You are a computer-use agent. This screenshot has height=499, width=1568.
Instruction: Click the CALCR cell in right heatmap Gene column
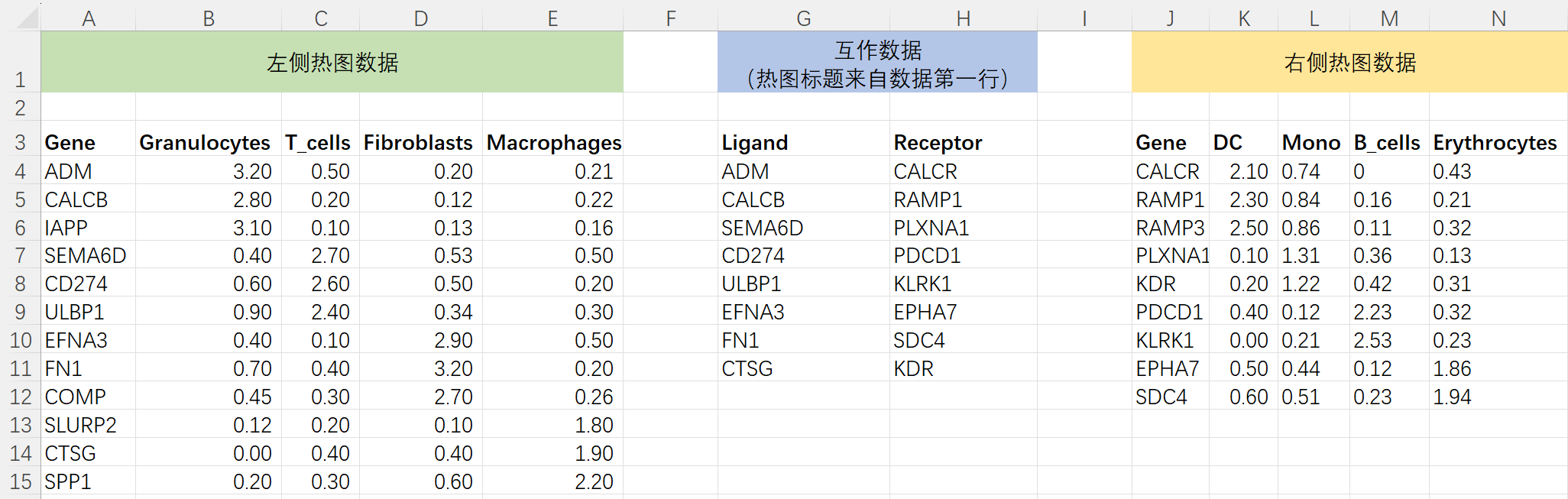coord(1171,171)
